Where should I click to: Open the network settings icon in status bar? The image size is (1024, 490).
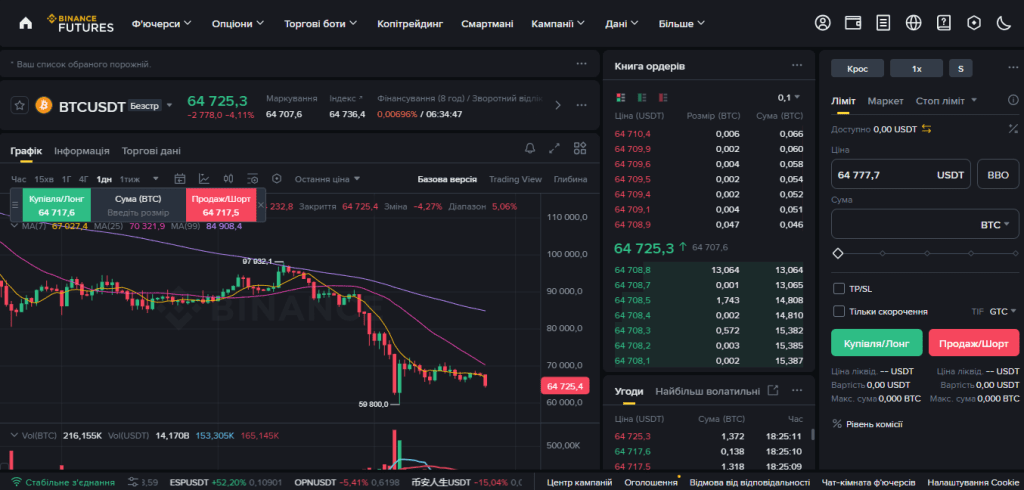[133, 482]
